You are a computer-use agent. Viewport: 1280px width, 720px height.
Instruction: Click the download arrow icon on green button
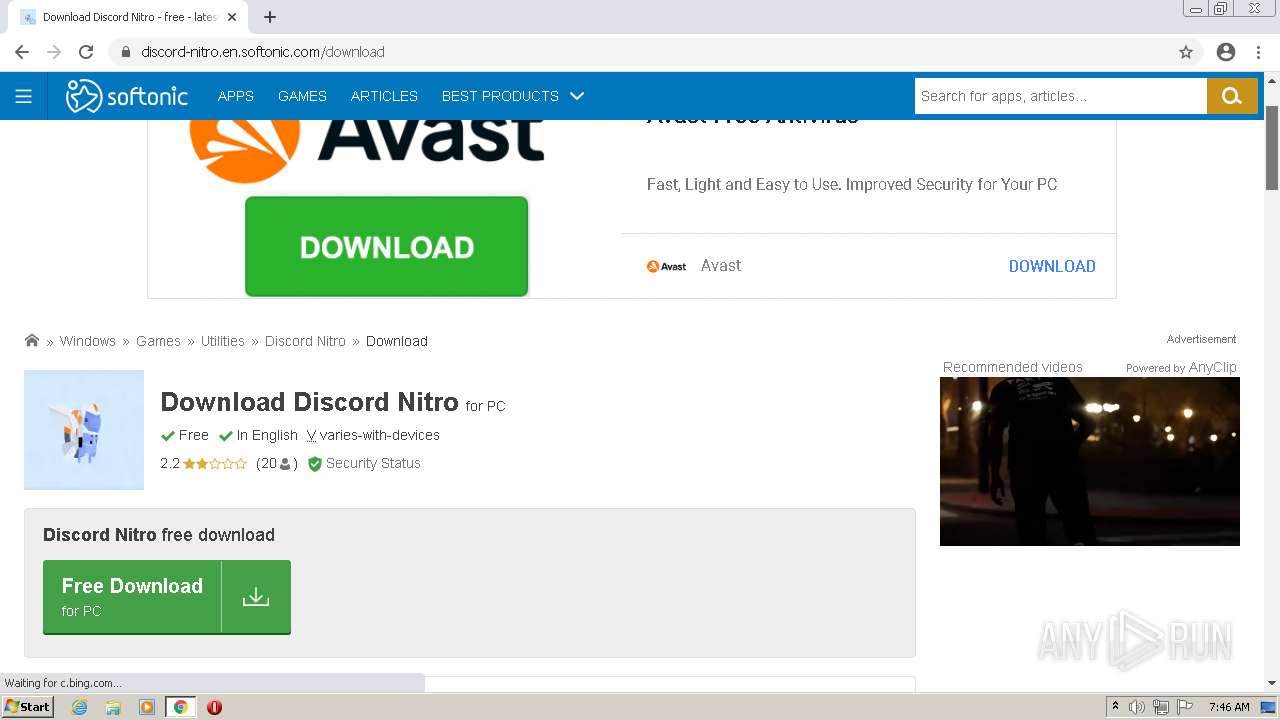click(x=256, y=597)
